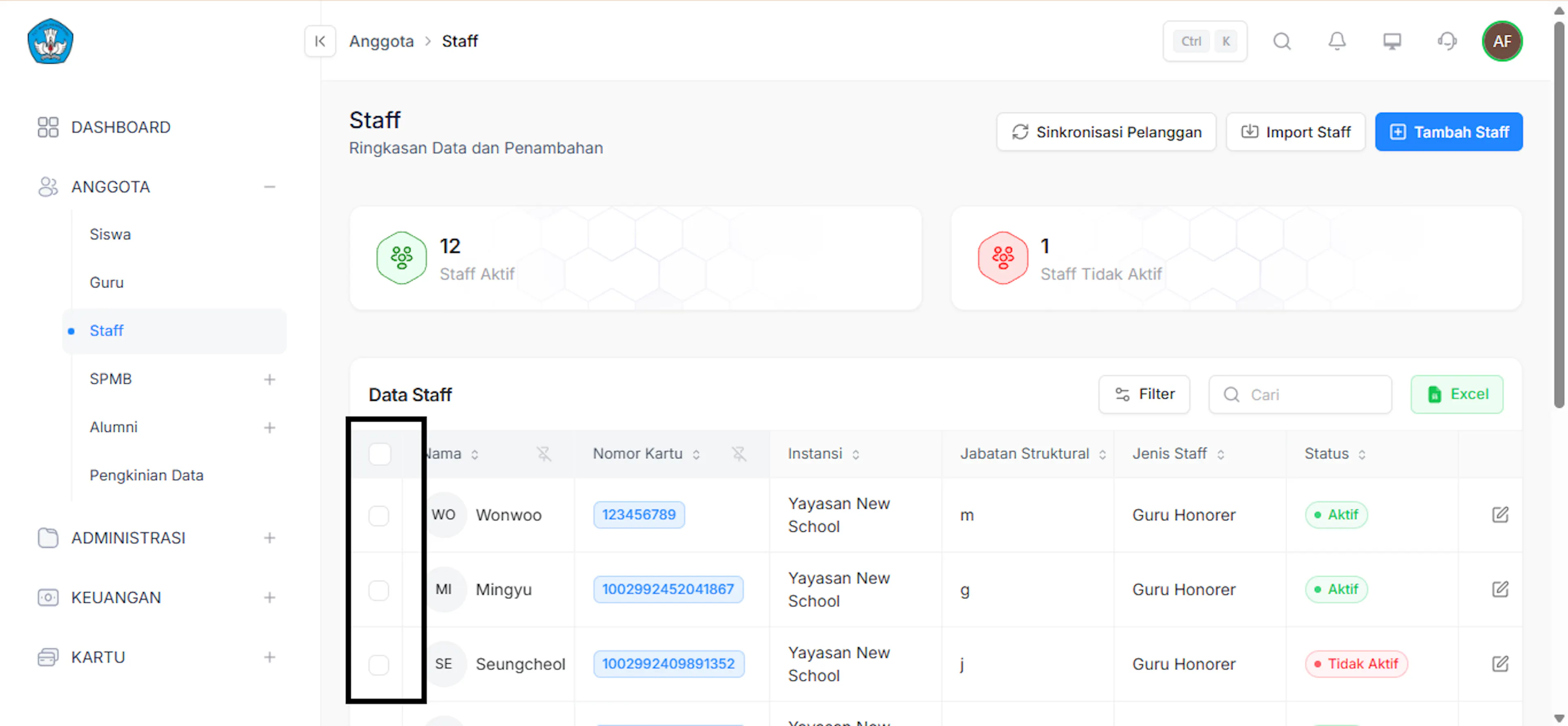Click the MI avatar for Mingyu
1568x726 pixels.
tap(444, 589)
